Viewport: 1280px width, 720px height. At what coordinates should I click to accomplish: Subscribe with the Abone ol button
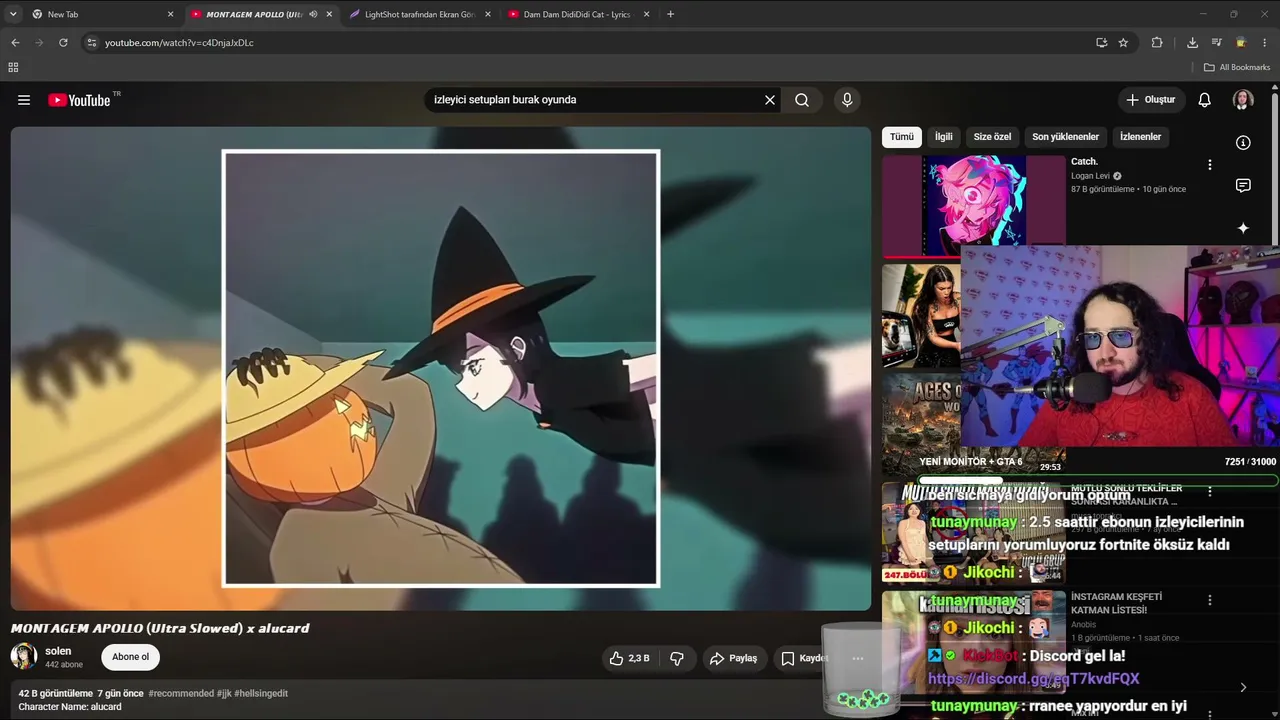(131, 657)
